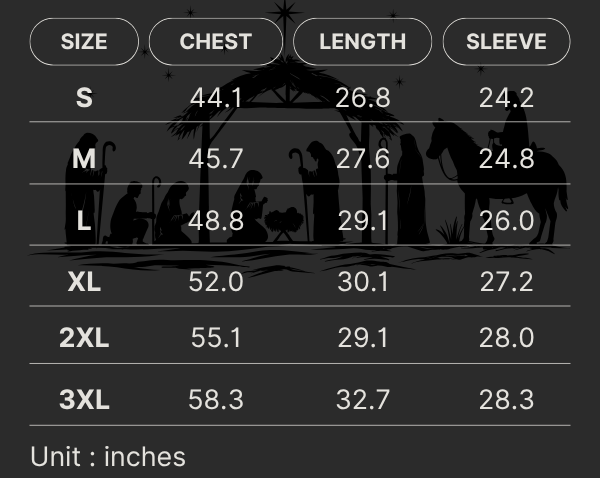Image resolution: width=600 pixels, height=478 pixels.
Task: Click the 3XL size row label
Action: tap(84, 400)
